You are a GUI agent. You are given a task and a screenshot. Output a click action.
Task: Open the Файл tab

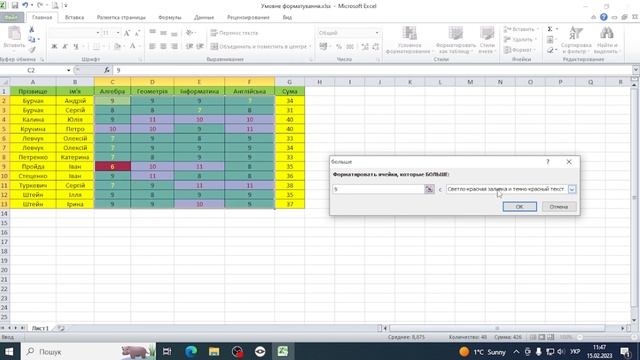[11, 17]
